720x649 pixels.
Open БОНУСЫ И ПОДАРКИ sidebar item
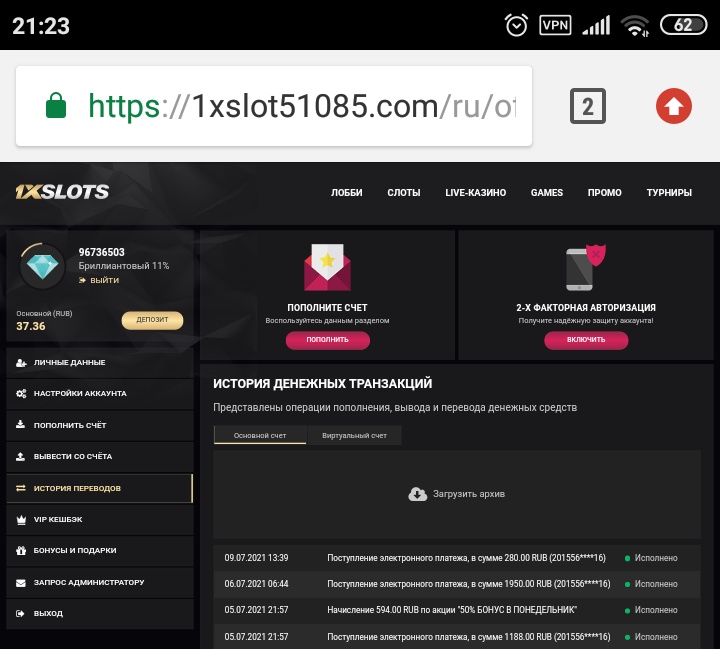(x=100, y=551)
